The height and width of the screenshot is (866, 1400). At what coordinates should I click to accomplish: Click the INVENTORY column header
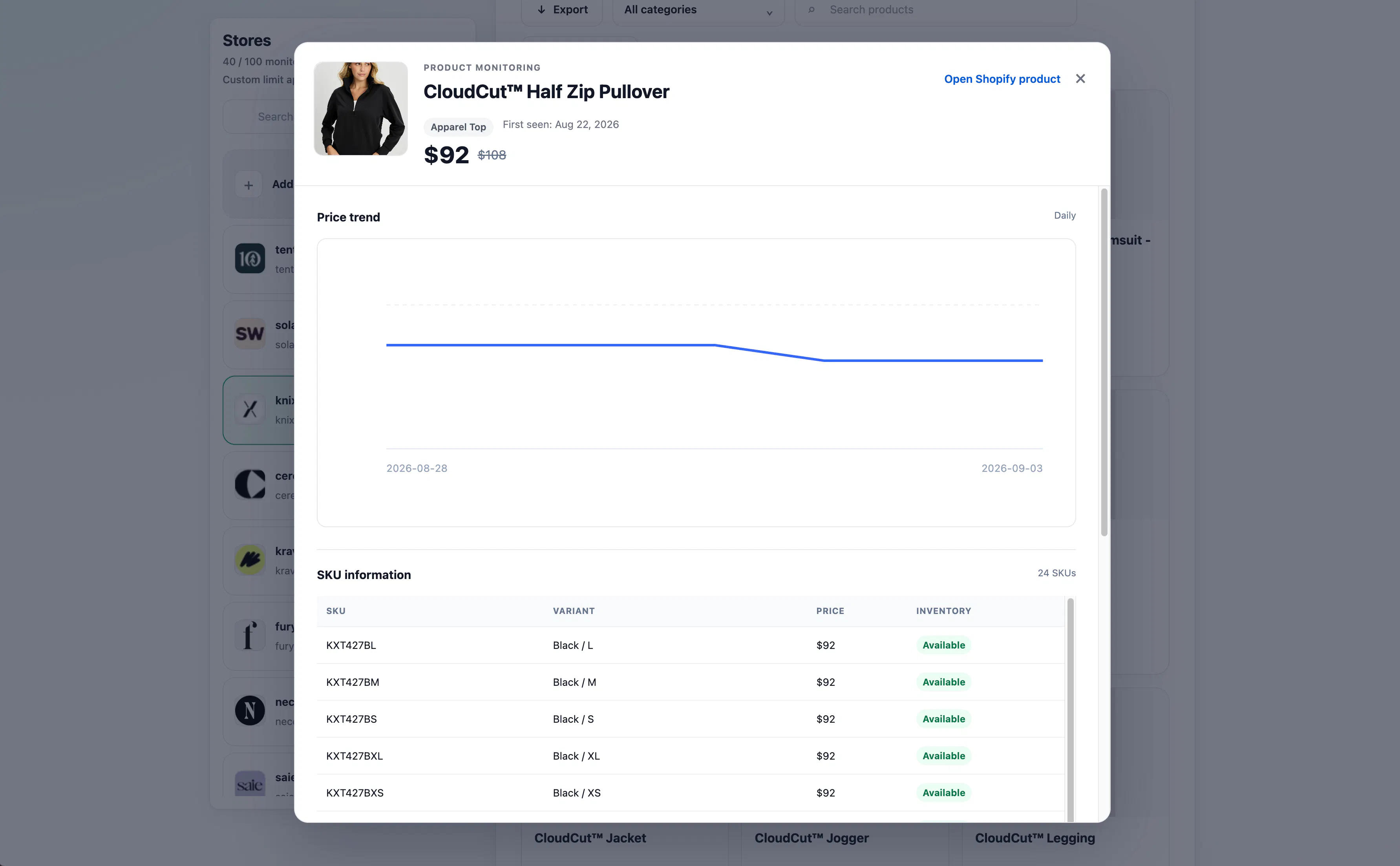point(943,610)
